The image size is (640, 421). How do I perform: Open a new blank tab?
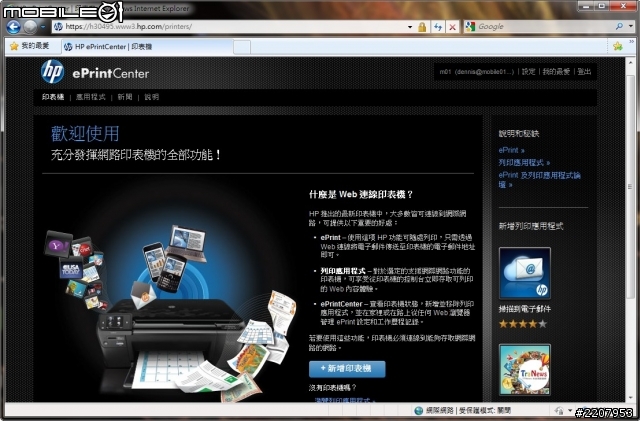[x=242, y=47]
